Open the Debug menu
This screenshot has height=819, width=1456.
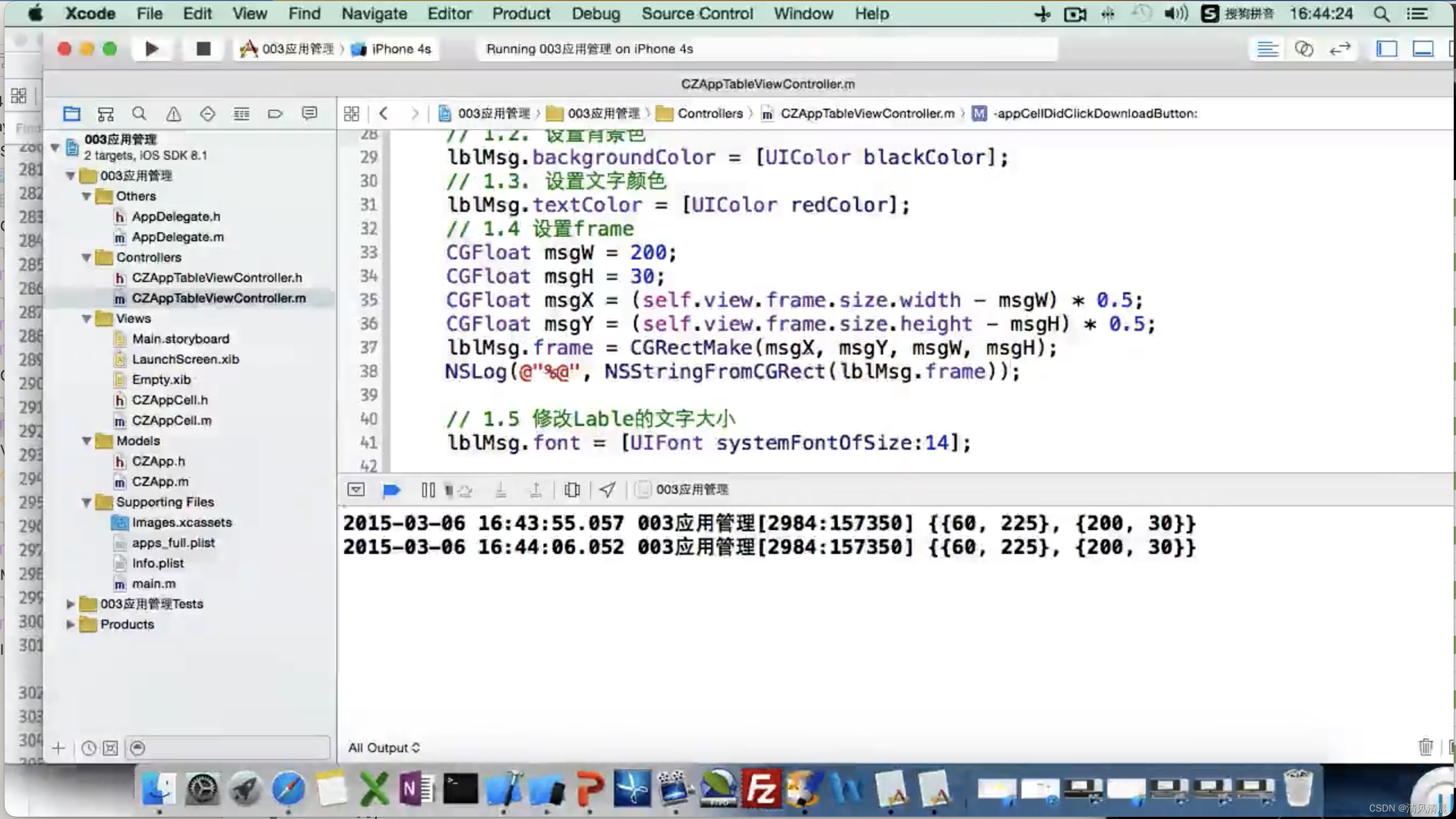596,14
